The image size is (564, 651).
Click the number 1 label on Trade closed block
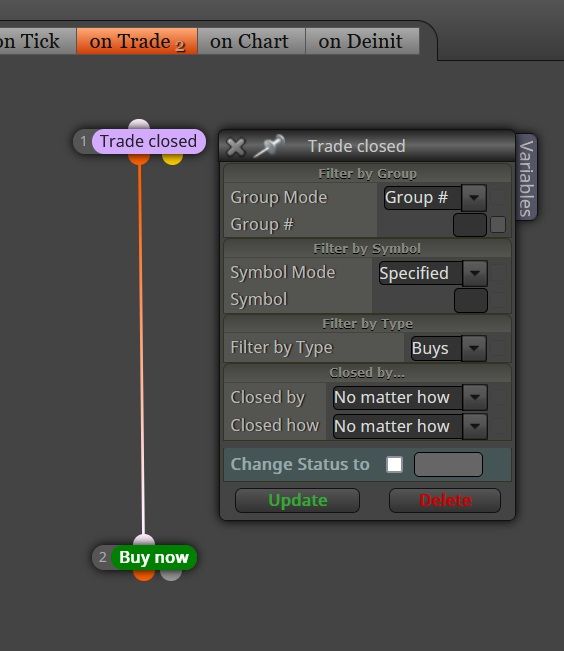[x=83, y=142]
